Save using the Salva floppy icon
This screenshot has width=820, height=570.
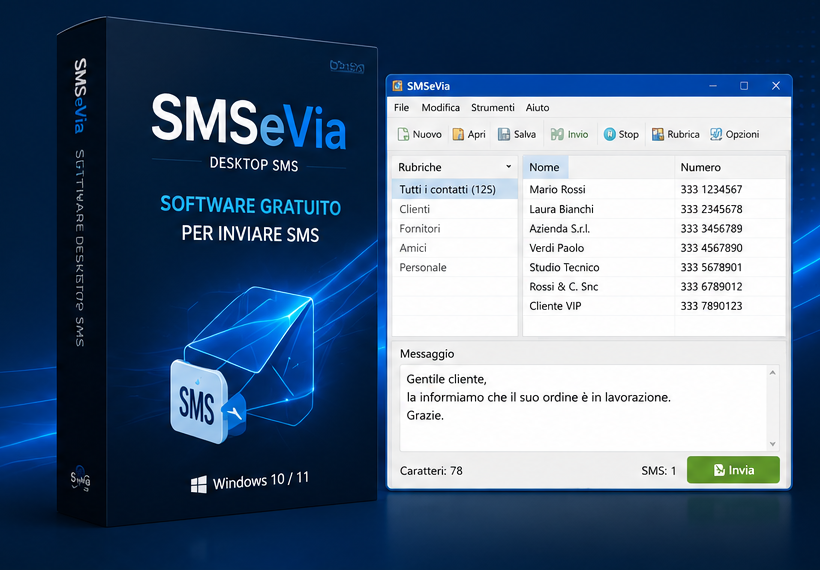tap(504, 134)
